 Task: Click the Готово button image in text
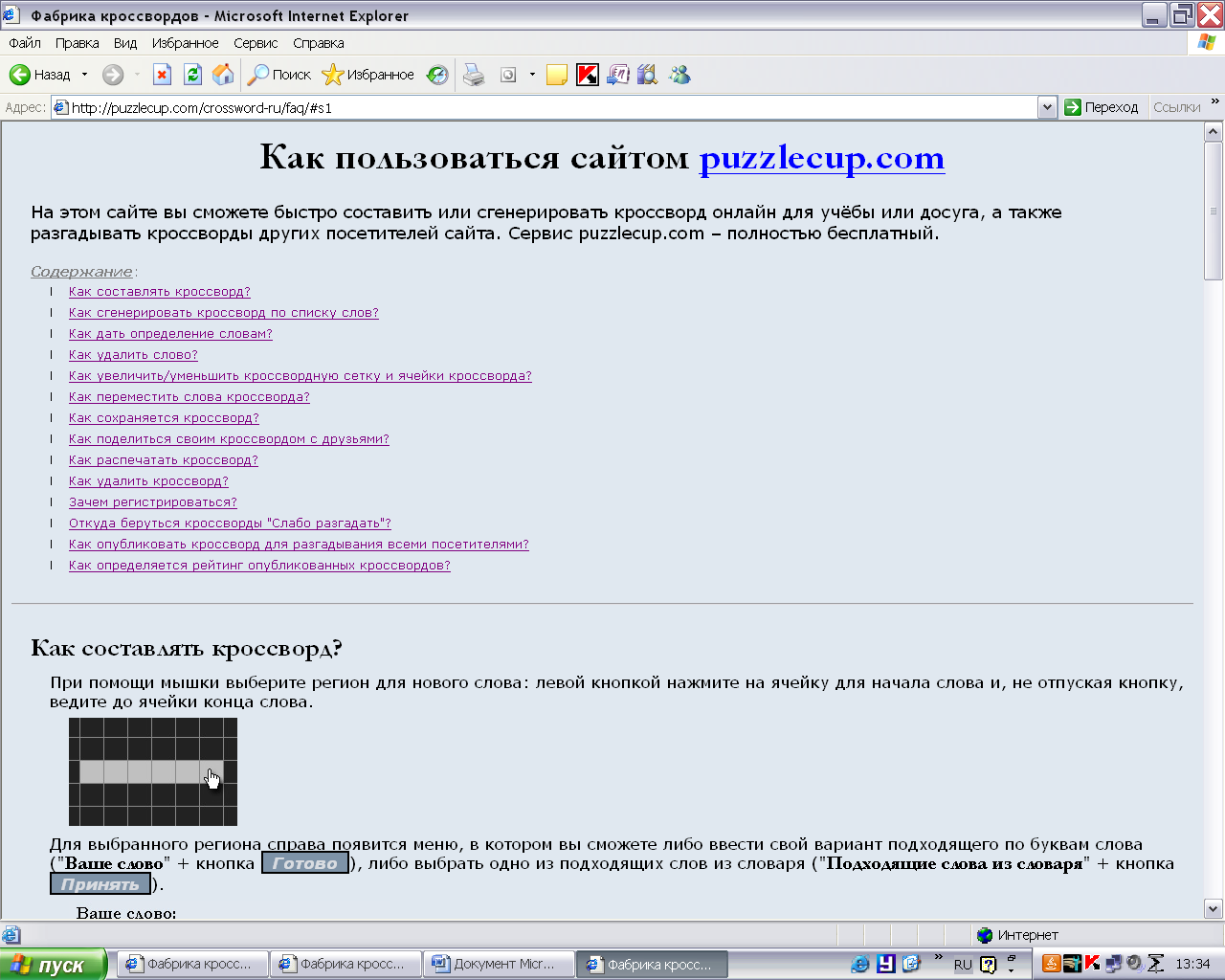(305, 863)
